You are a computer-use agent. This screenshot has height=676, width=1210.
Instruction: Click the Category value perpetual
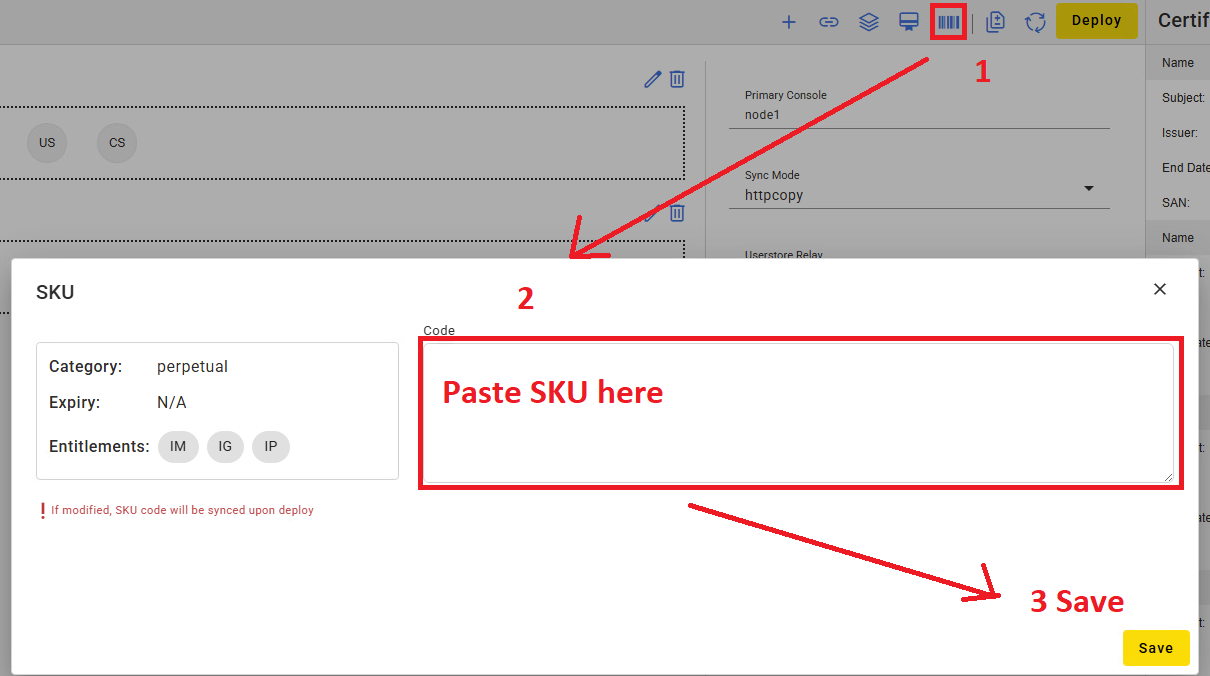pos(192,367)
